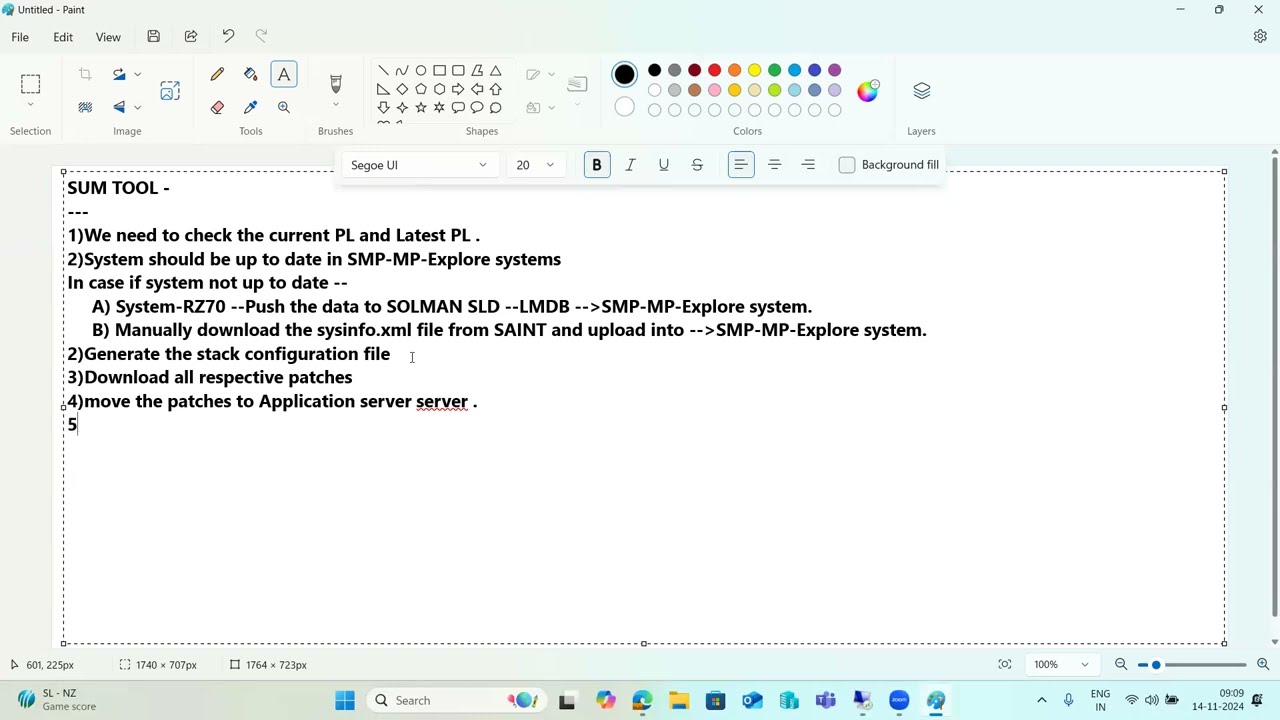Open the View menu

coord(108,37)
